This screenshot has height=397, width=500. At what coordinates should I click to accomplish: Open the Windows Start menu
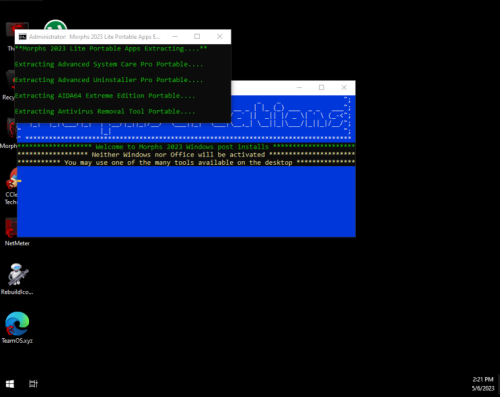[10, 384]
